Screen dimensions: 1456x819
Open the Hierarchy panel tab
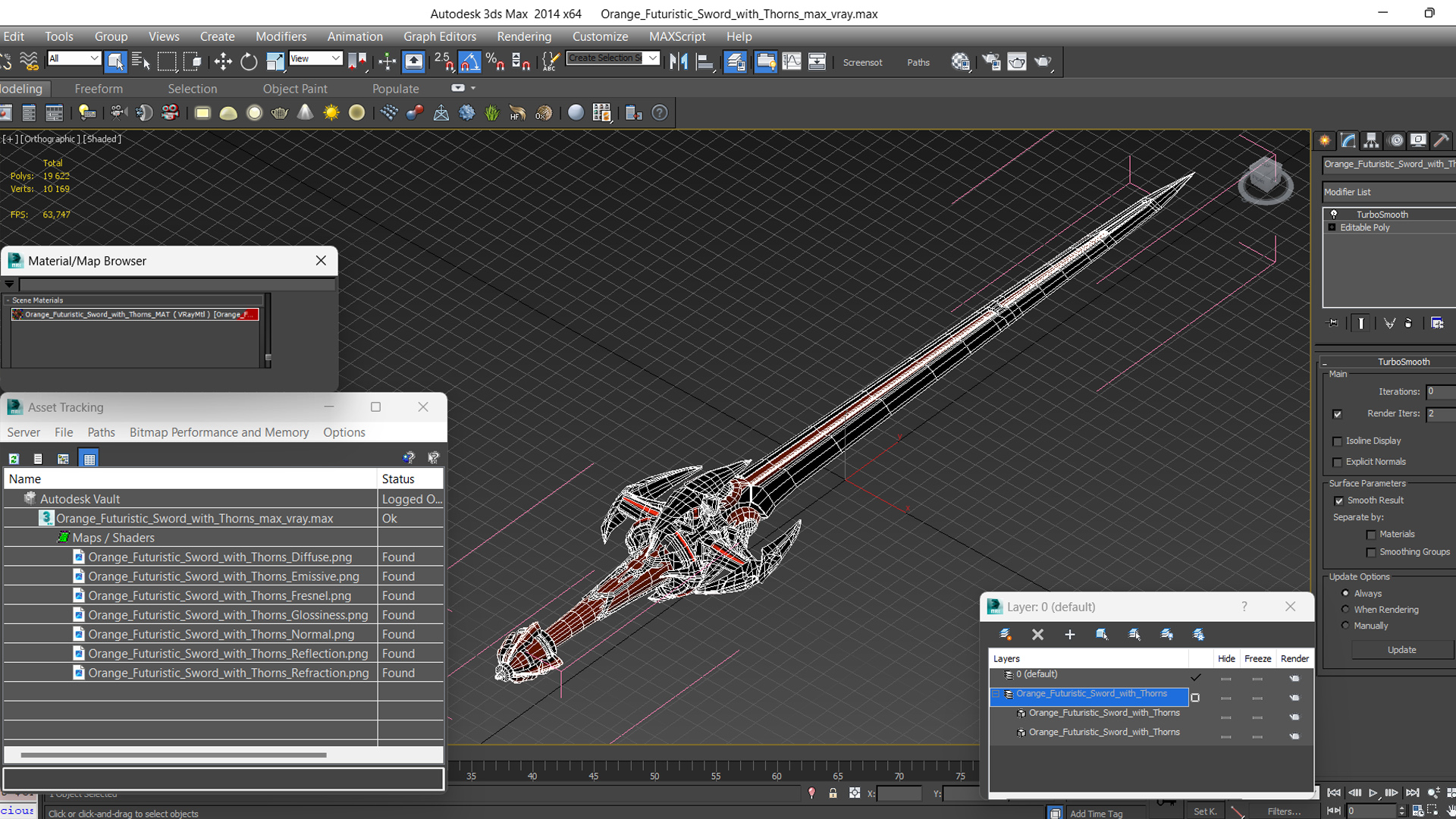1371,140
